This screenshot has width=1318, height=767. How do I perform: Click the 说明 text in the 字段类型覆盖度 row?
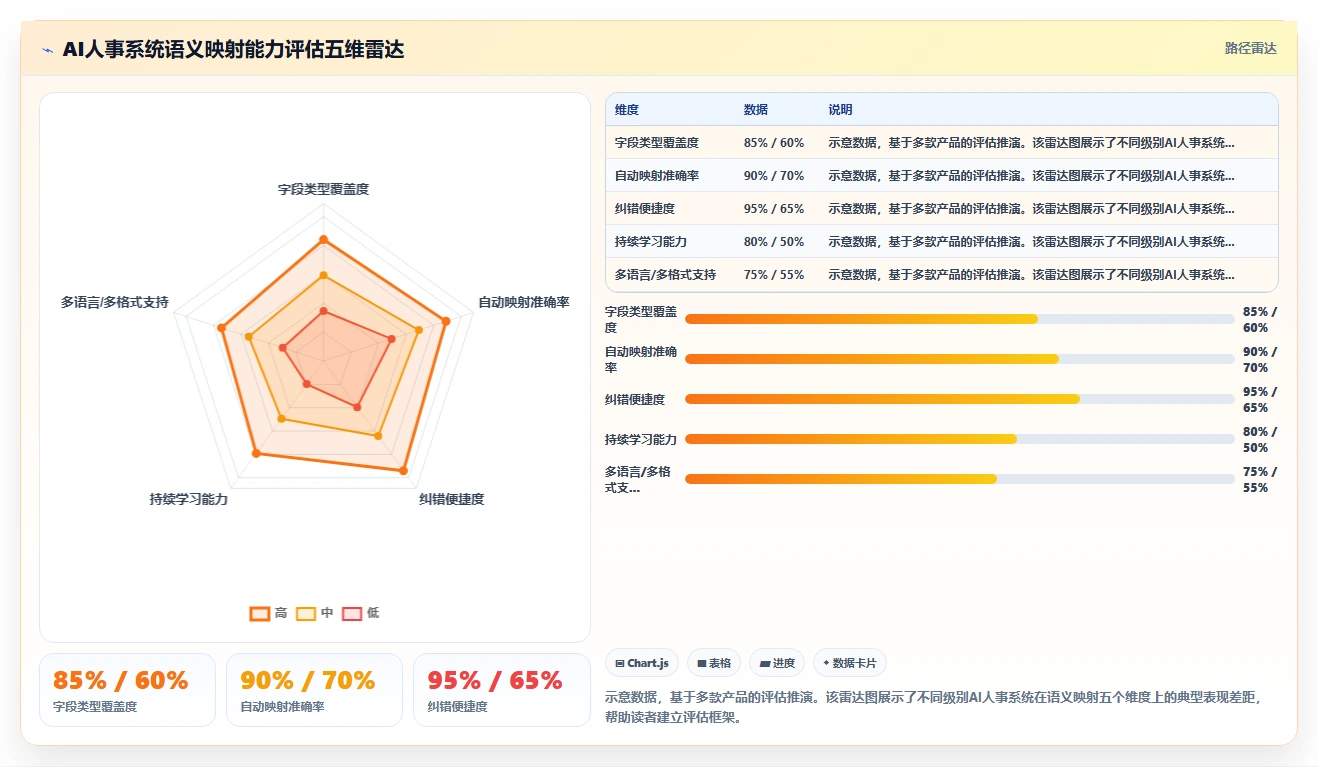pos(1032,143)
